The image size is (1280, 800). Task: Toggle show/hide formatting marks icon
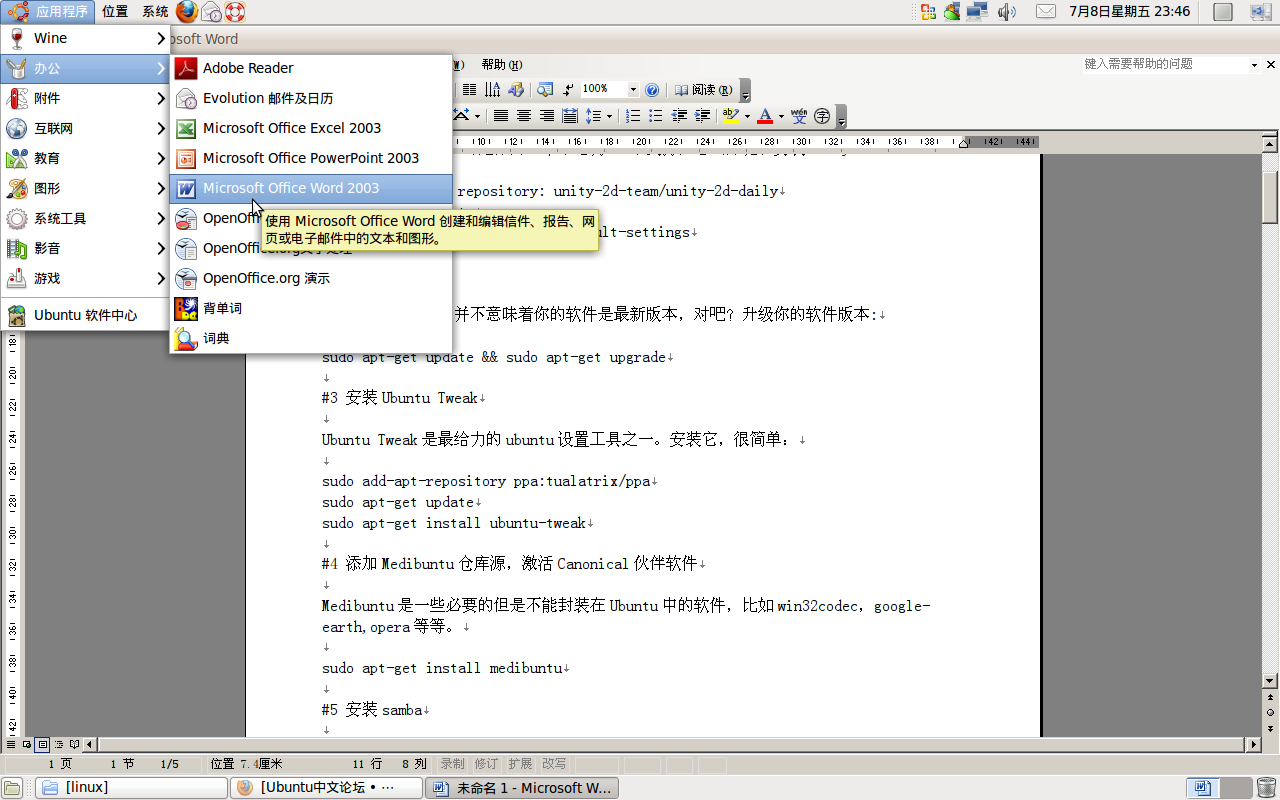click(569, 90)
